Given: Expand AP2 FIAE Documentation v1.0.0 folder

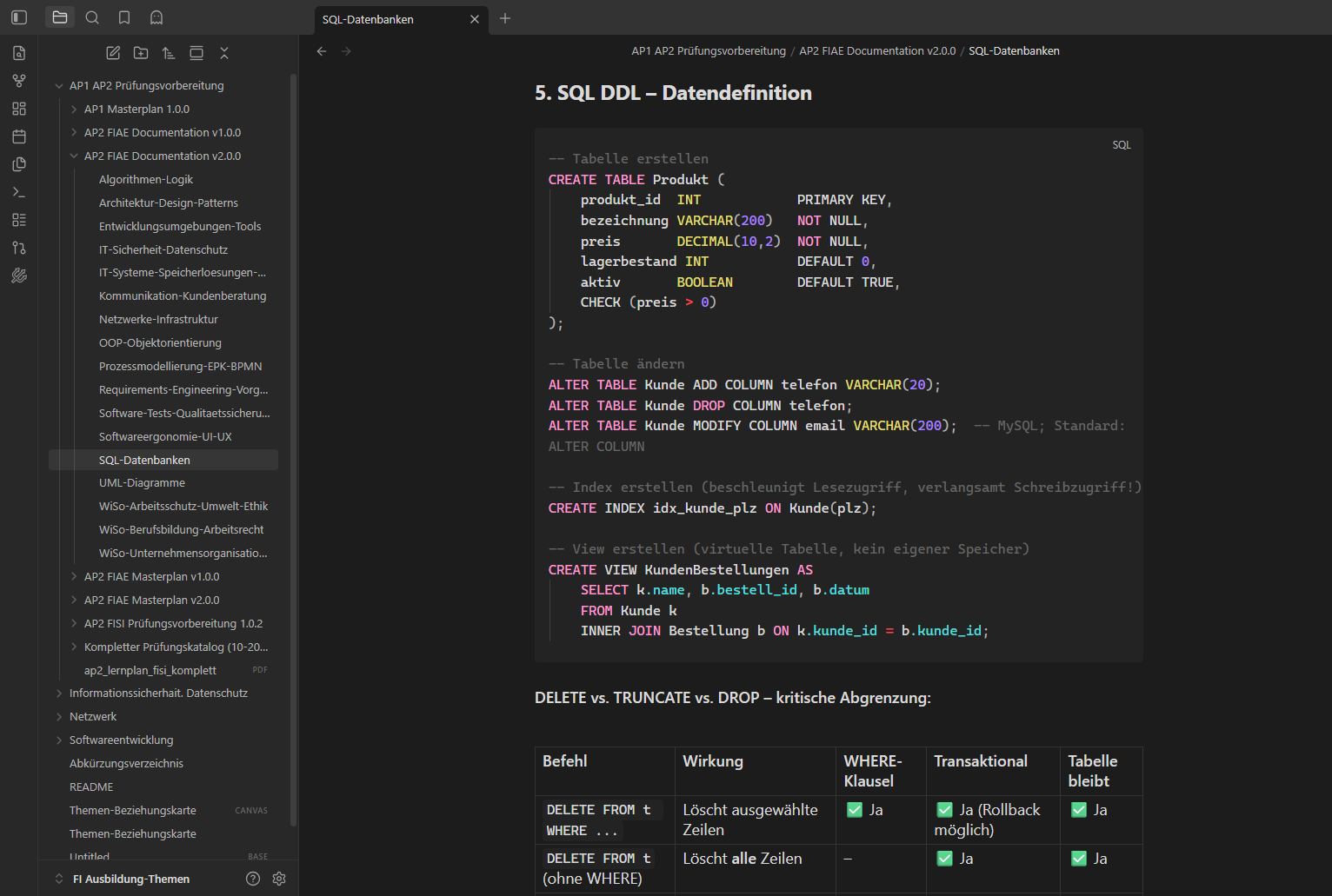Looking at the screenshot, I should coord(74,132).
